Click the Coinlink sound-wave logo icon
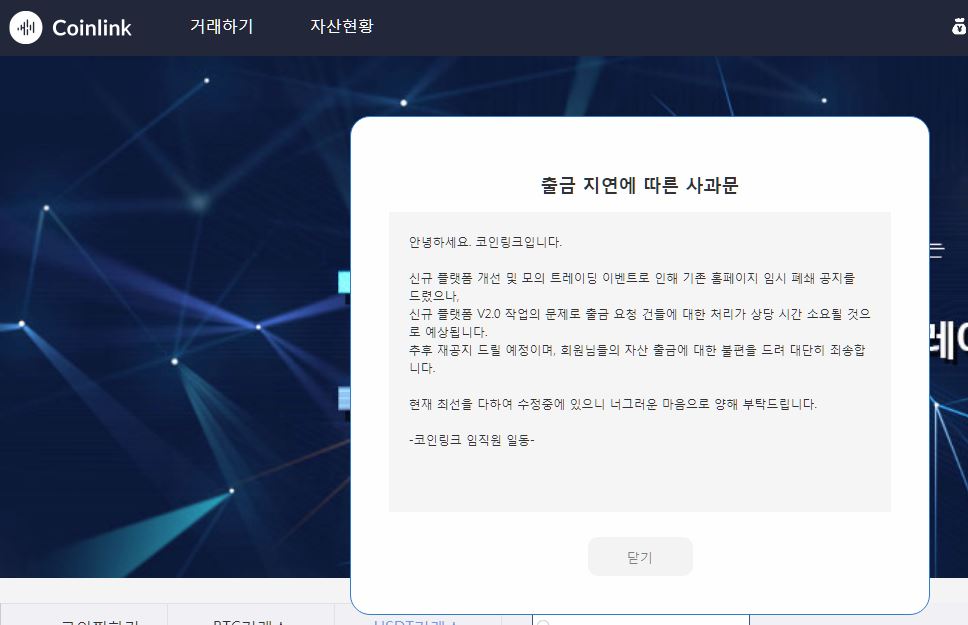The width and height of the screenshot is (968, 625). (26, 28)
